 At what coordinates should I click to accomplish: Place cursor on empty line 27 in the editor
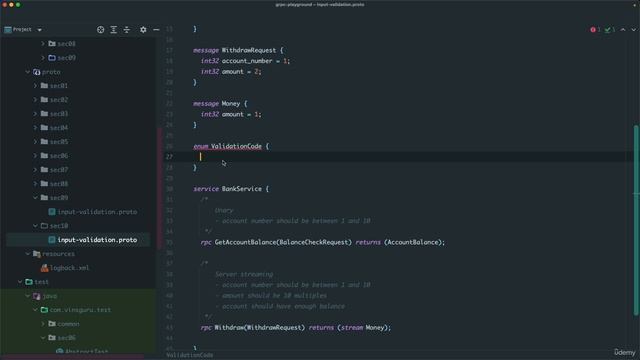point(400,157)
